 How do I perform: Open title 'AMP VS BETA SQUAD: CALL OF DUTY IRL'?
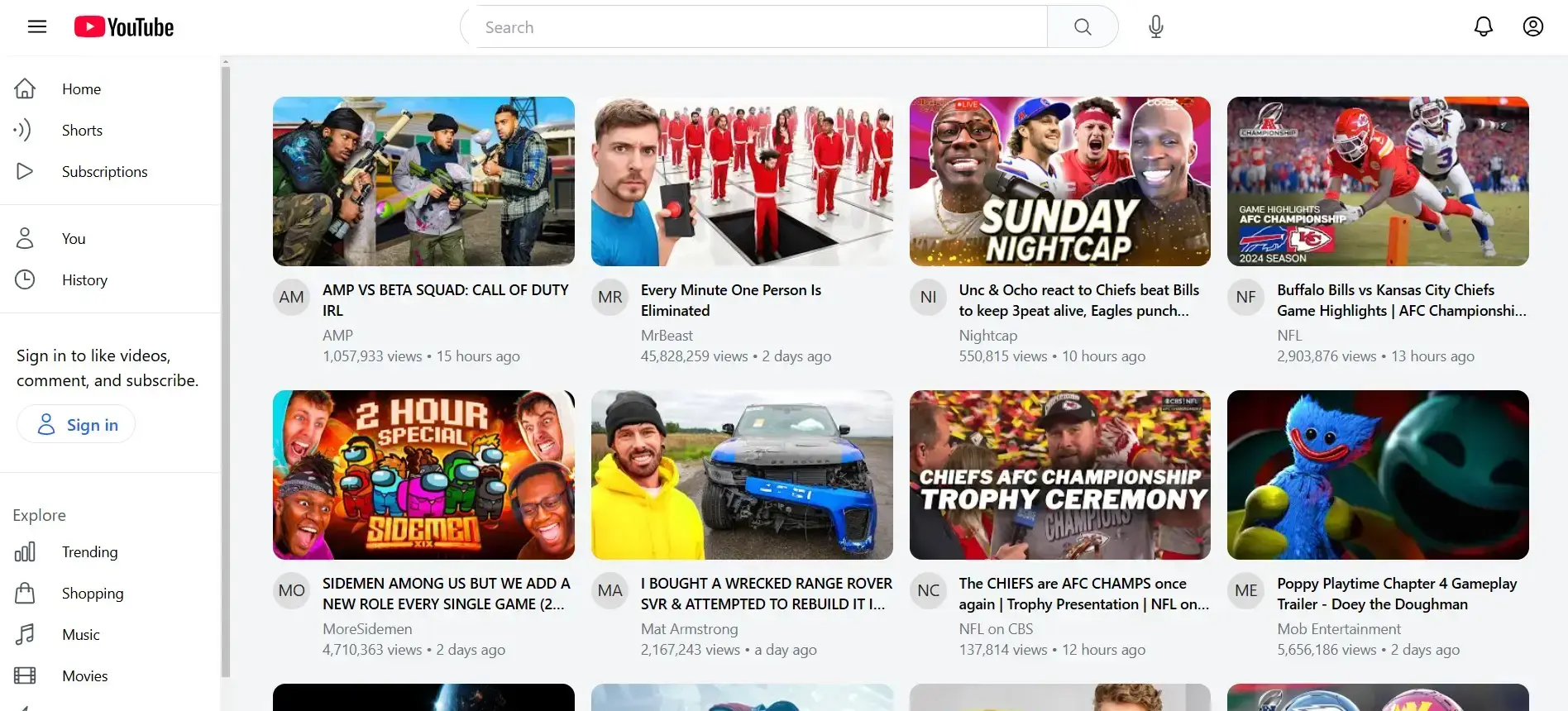446,300
